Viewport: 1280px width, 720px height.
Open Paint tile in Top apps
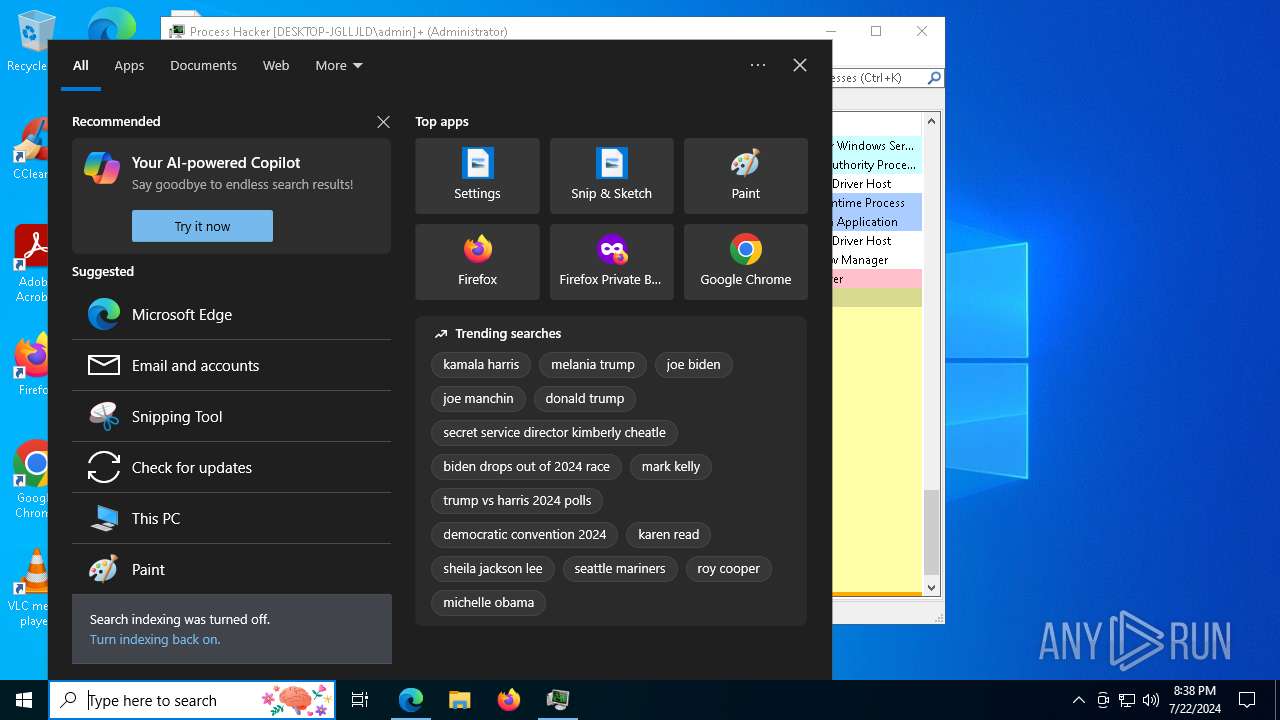click(x=745, y=176)
